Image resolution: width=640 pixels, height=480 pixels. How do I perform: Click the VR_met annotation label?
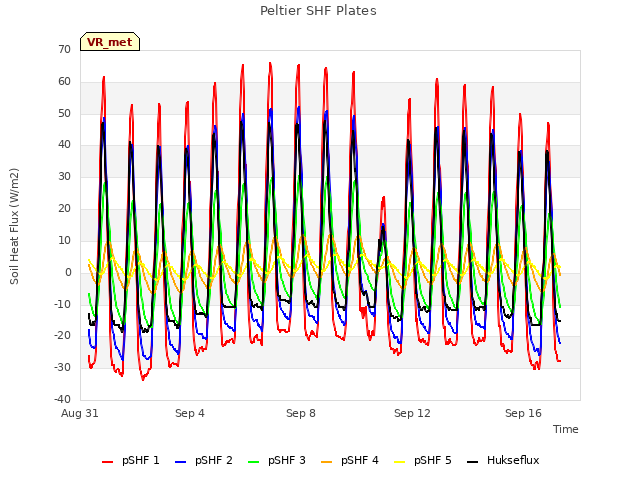point(110,42)
